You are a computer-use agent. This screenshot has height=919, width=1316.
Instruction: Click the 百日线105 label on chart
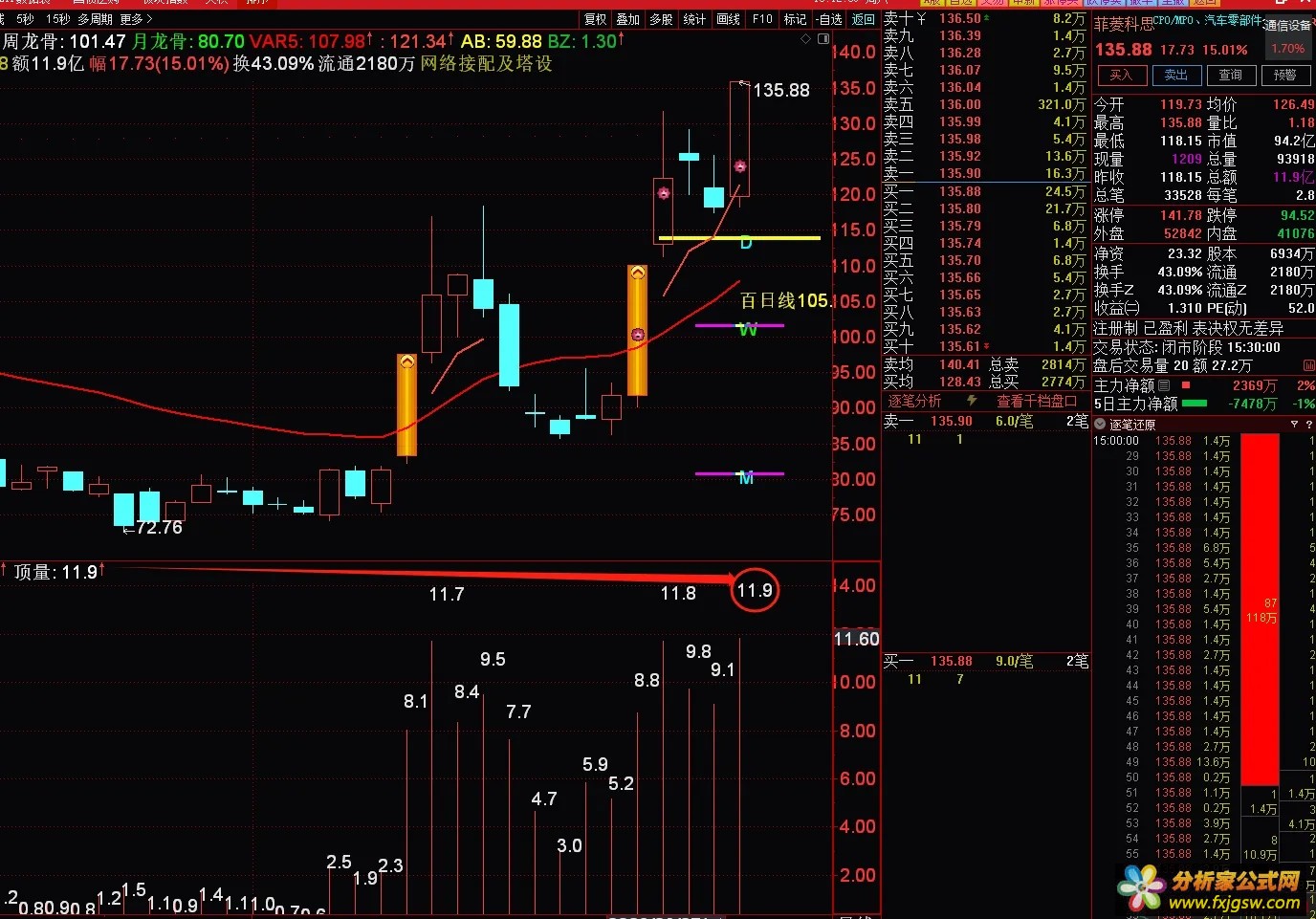pyautogui.click(x=784, y=300)
